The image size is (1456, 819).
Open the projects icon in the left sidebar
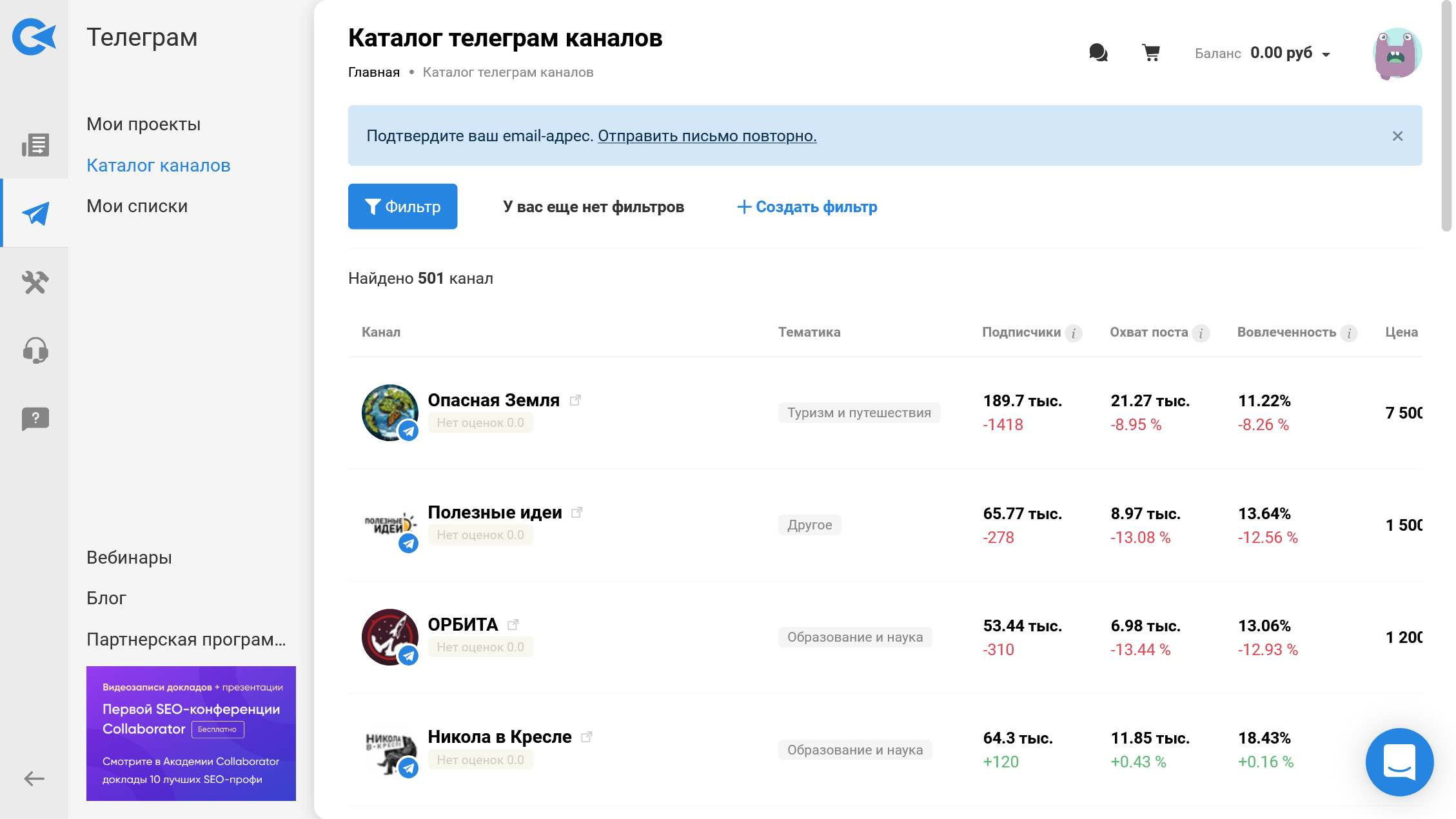tap(35, 145)
